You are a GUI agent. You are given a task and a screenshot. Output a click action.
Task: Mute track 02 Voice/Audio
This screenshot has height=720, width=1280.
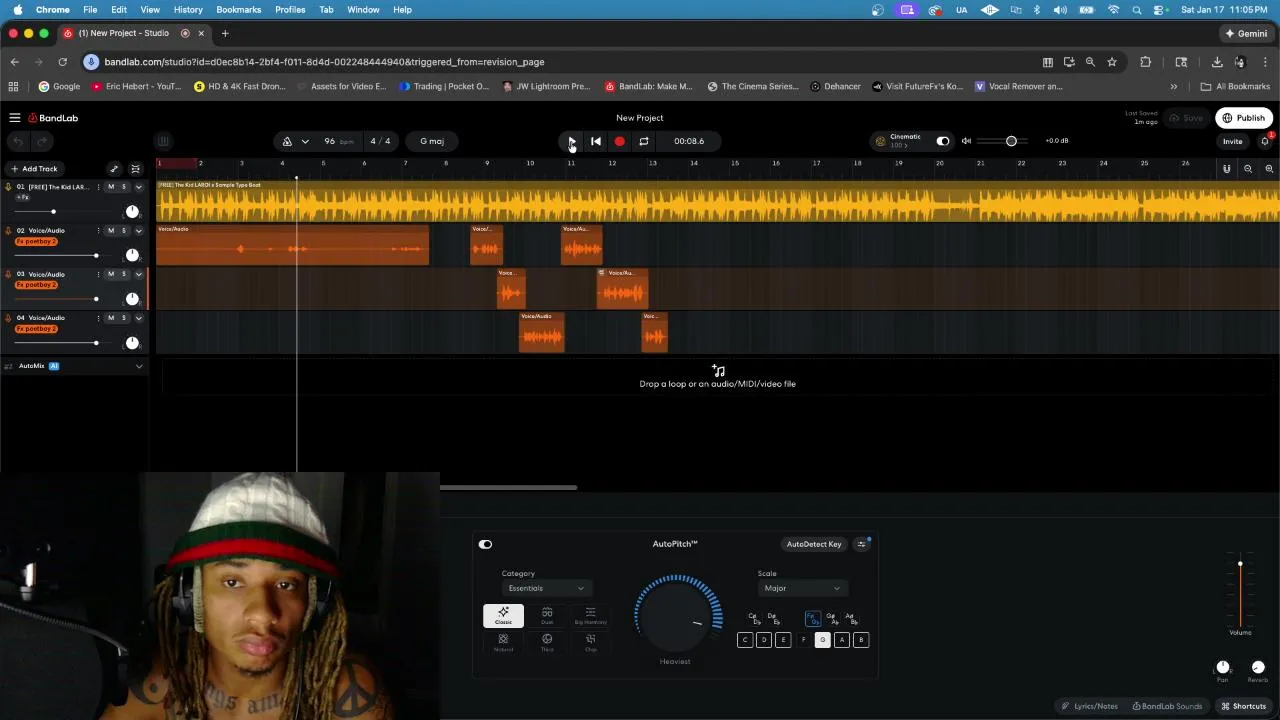coord(111,231)
